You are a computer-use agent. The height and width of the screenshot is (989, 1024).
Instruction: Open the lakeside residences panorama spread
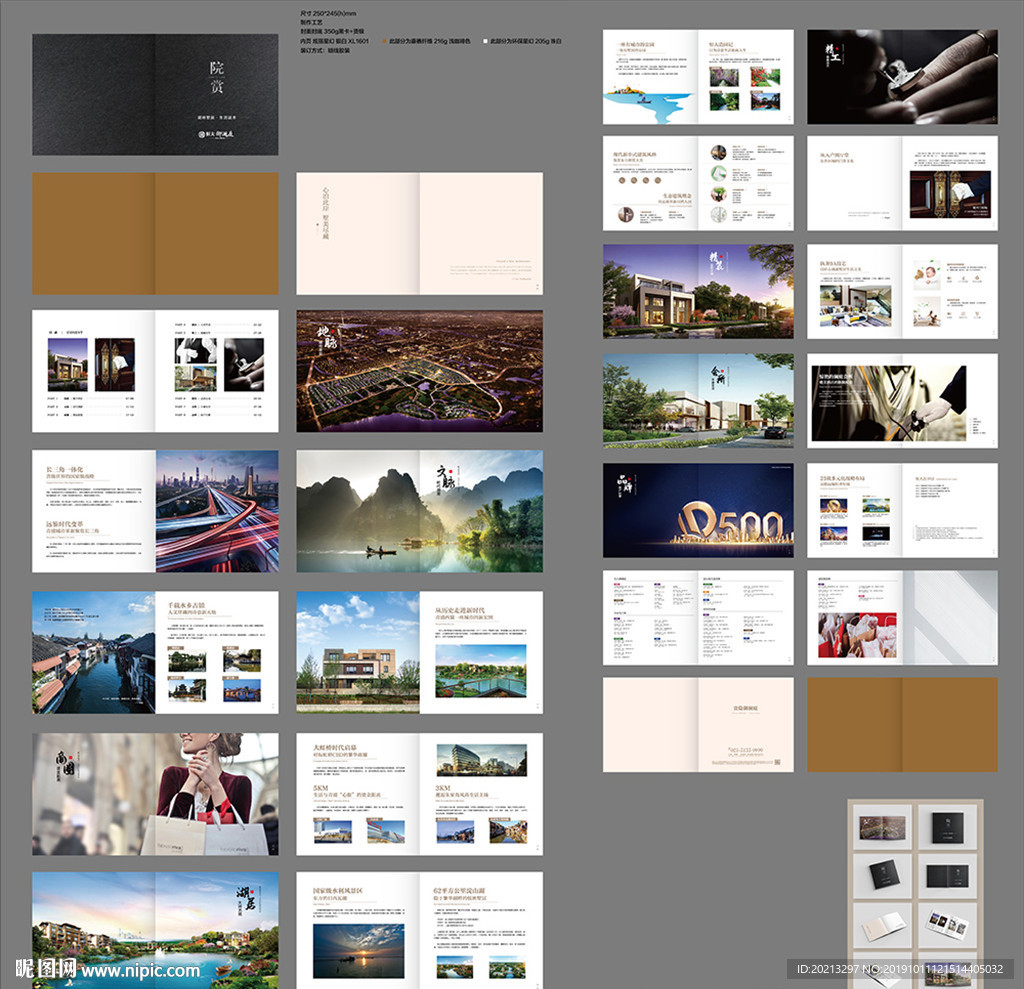155,930
